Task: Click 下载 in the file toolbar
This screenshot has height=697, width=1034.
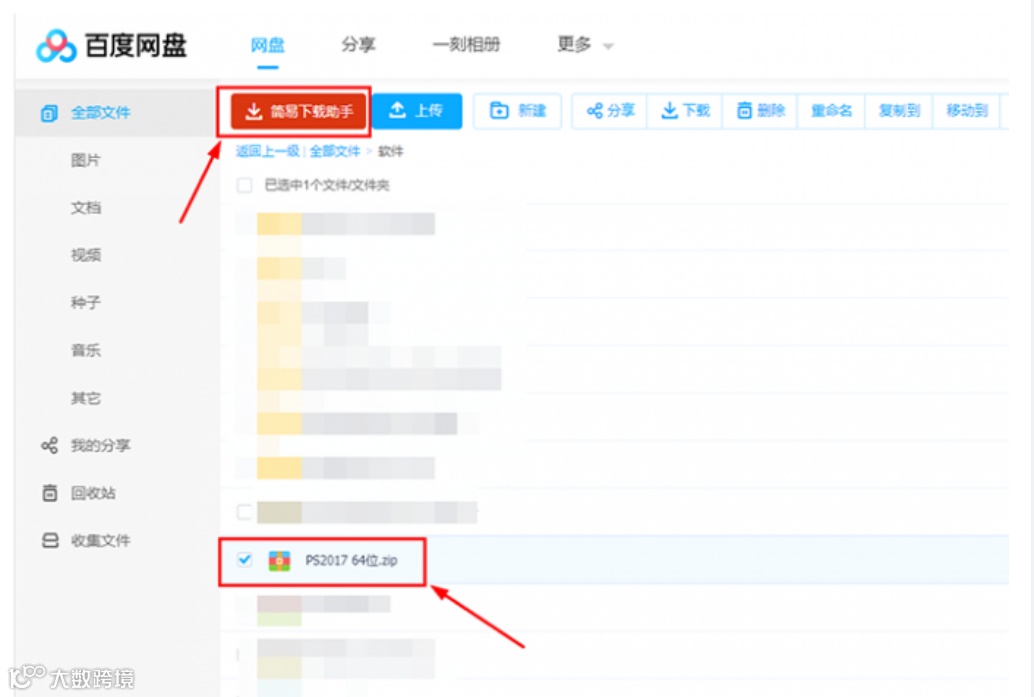Action: 685,111
